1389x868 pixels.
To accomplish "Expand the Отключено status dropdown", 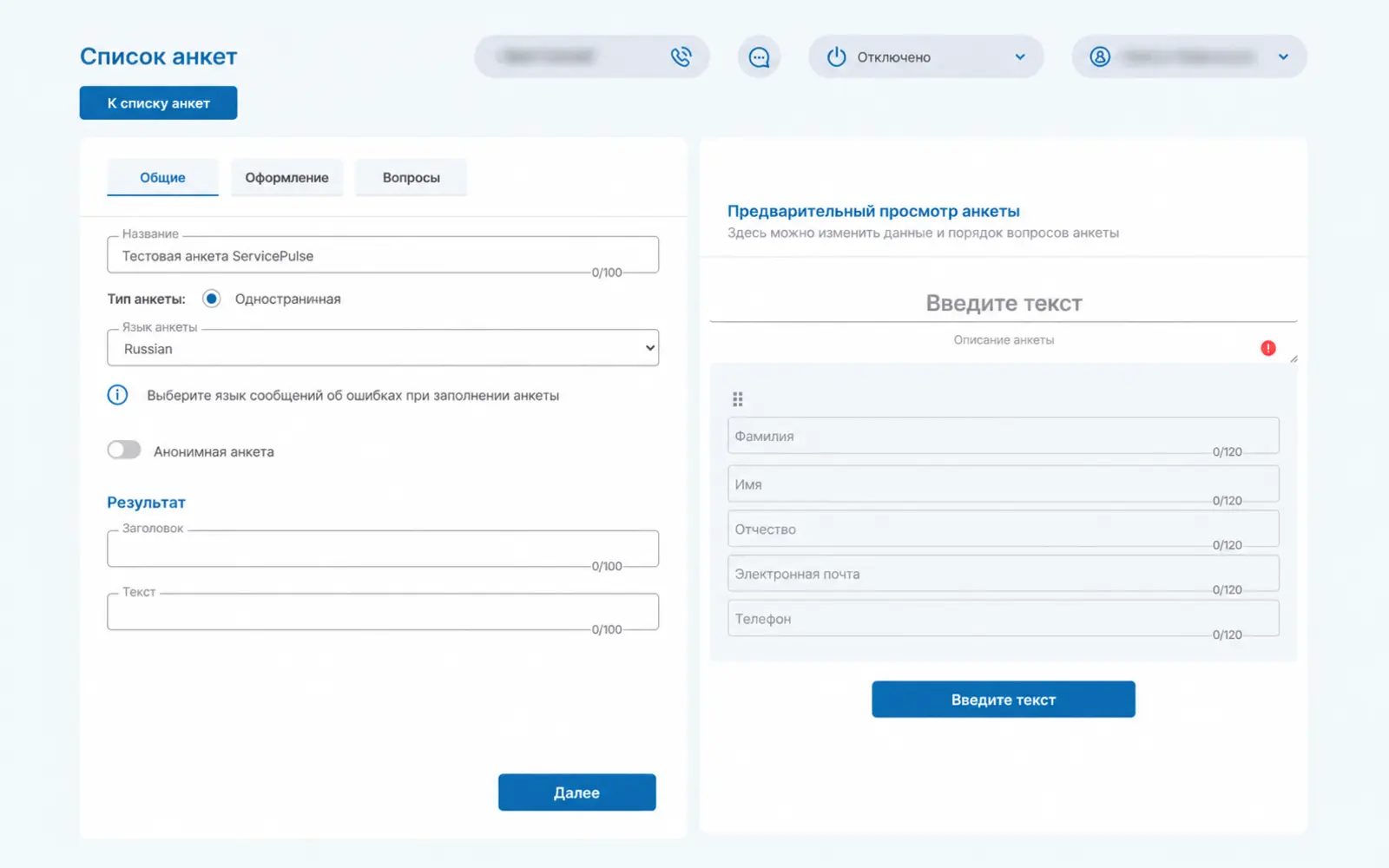I will click(x=926, y=56).
